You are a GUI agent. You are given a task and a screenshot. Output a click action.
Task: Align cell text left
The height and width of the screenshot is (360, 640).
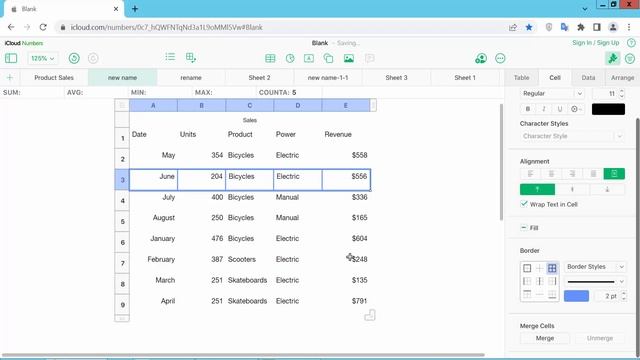pyautogui.click(x=531, y=174)
